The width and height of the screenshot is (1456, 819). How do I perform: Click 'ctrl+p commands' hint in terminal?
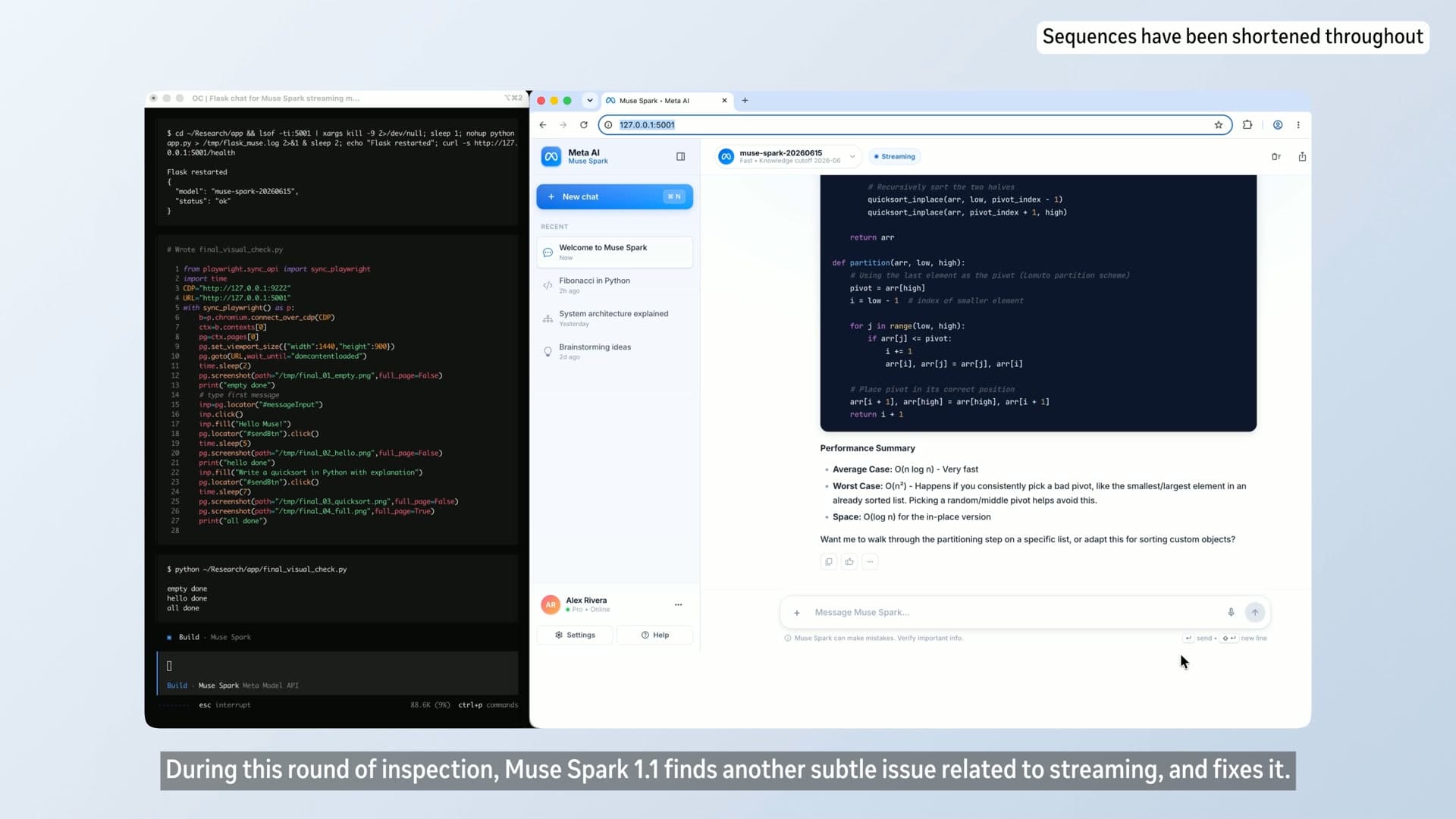click(x=488, y=705)
